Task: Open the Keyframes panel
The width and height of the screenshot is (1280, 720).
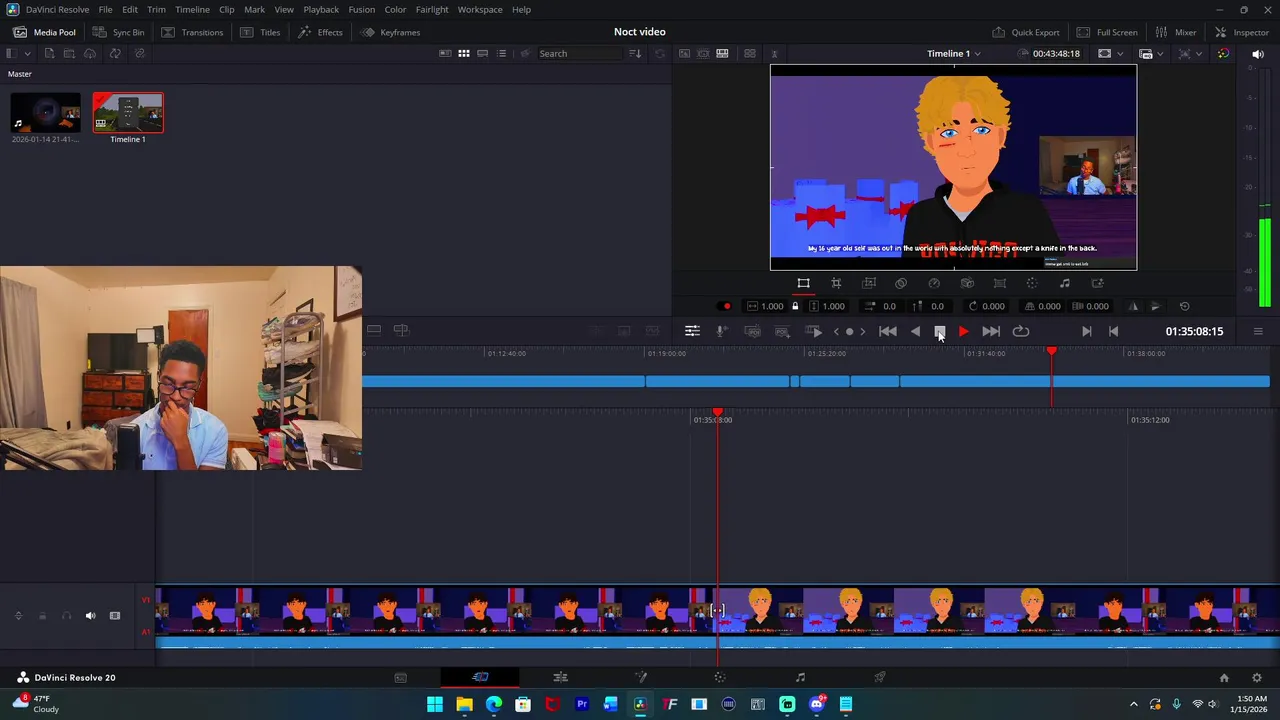Action: (x=391, y=32)
